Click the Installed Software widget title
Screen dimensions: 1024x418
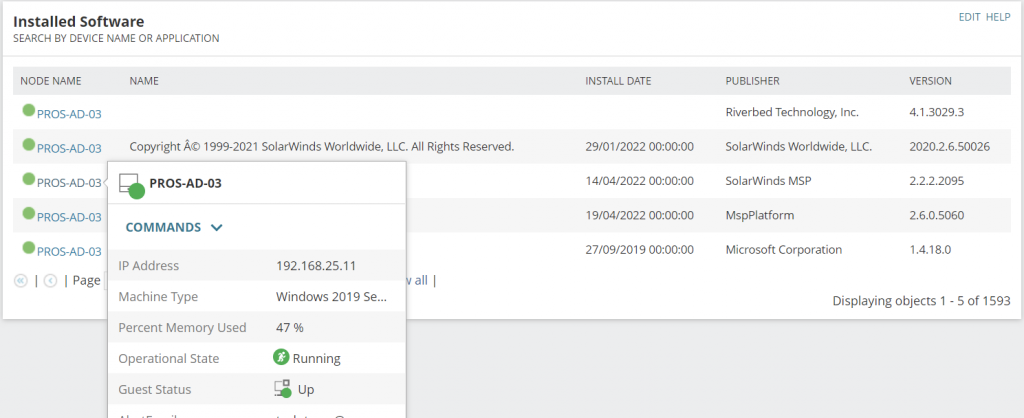(x=78, y=22)
